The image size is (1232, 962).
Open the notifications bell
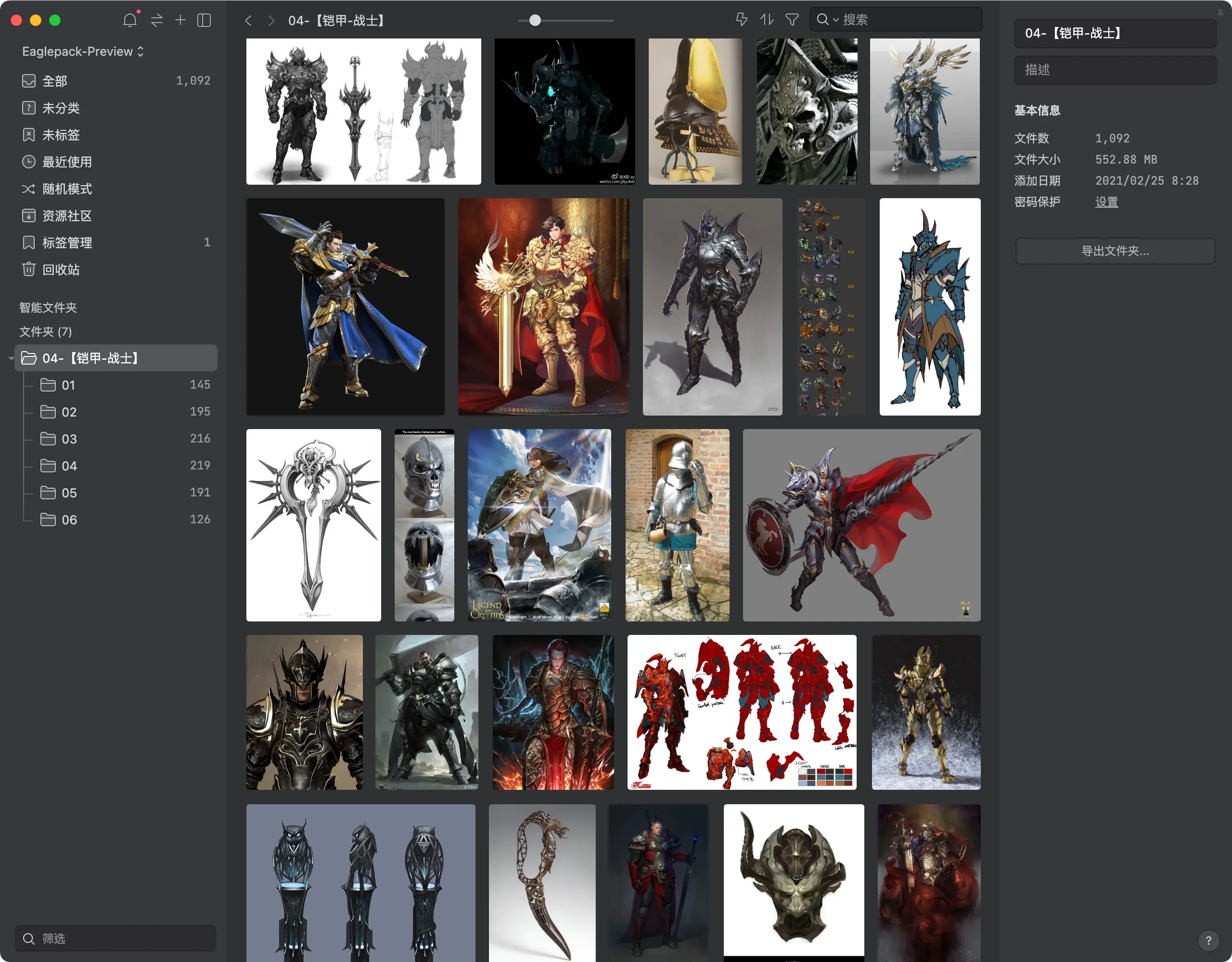point(130,20)
